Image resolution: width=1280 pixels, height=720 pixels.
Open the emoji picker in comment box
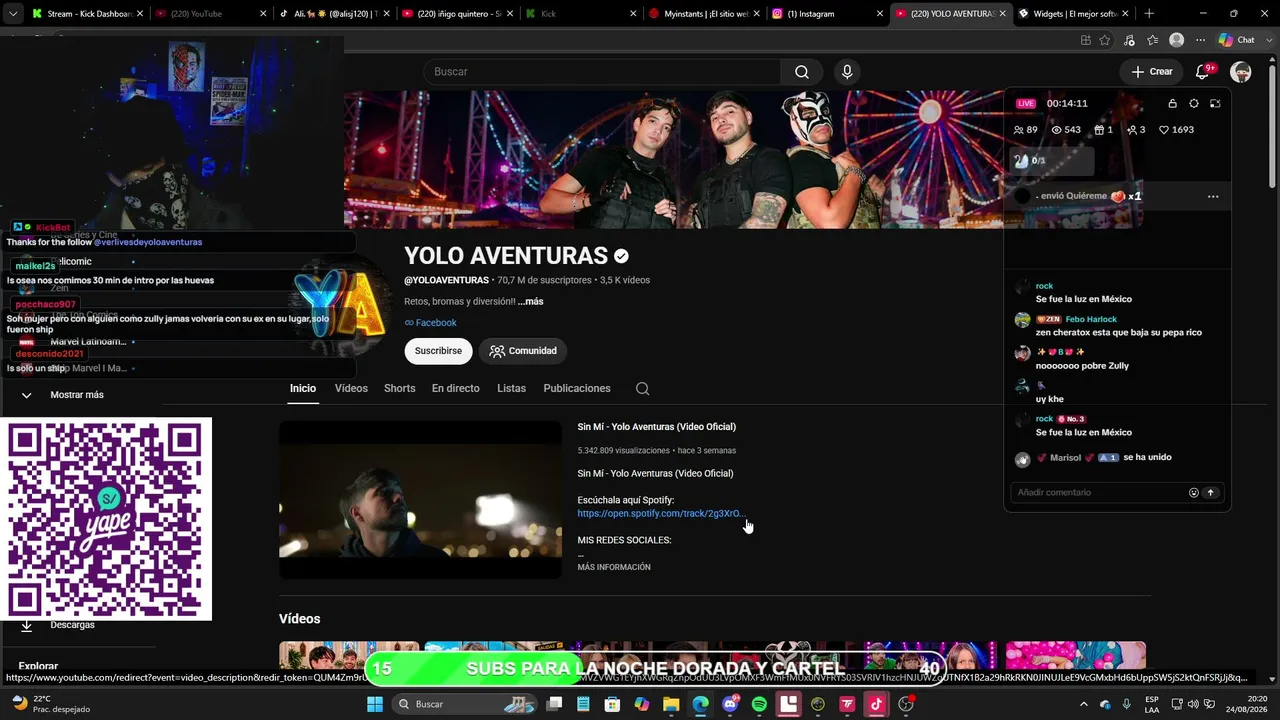click(x=1193, y=492)
